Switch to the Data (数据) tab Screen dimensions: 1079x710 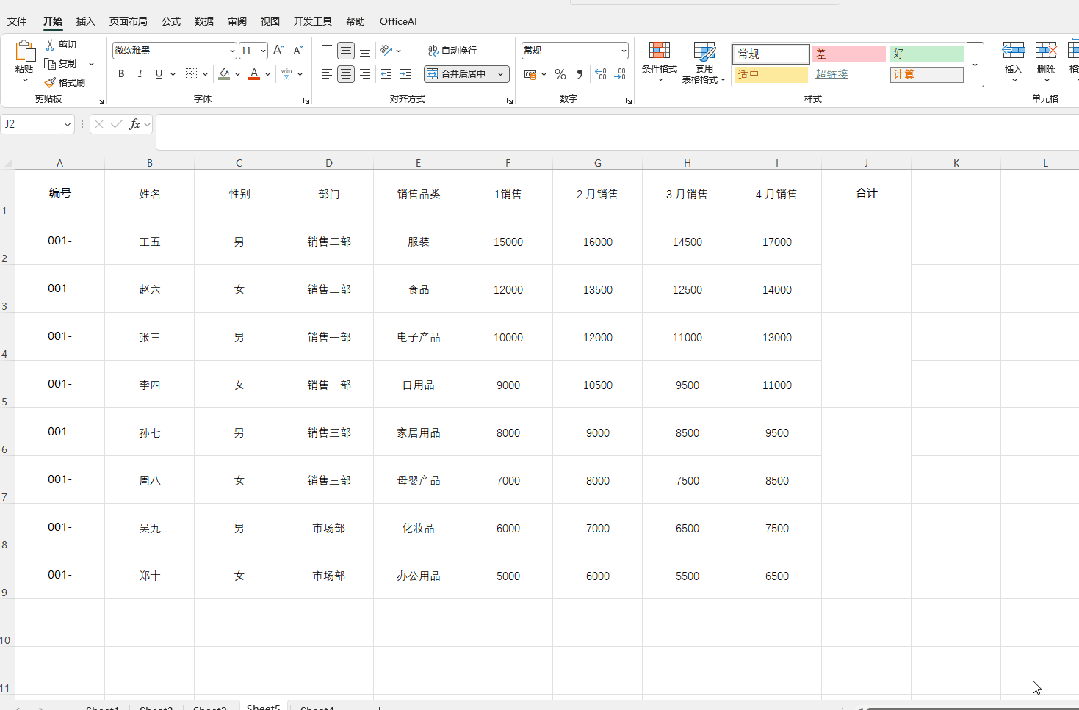204,21
